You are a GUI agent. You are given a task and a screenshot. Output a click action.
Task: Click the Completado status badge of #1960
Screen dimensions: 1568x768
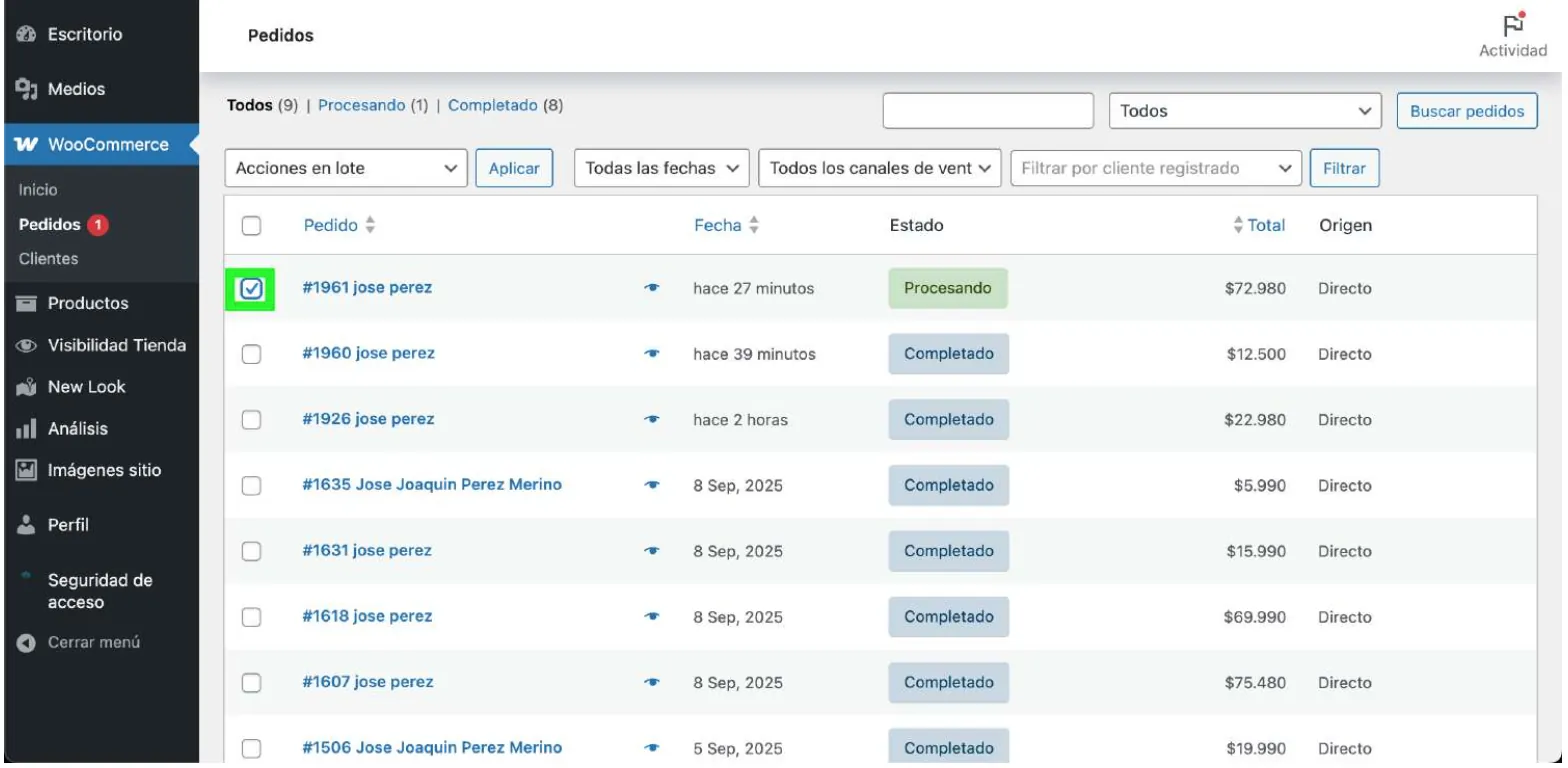[948, 354]
